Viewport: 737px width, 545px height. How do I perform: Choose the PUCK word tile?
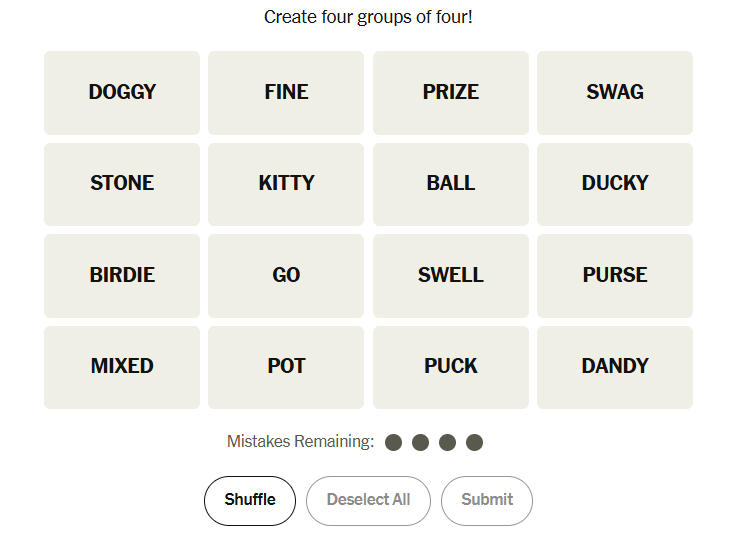[451, 367]
